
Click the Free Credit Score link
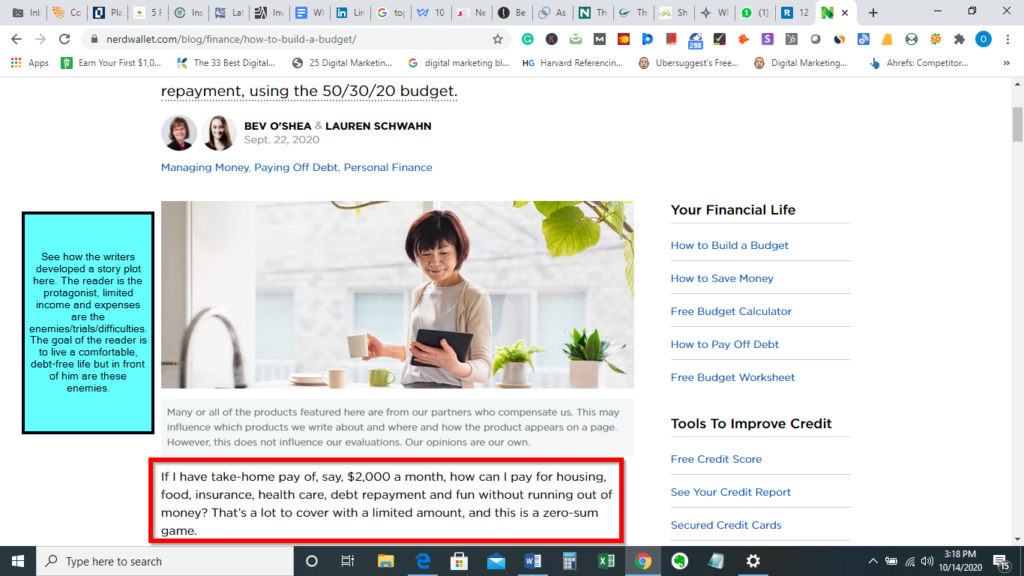(716, 459)
